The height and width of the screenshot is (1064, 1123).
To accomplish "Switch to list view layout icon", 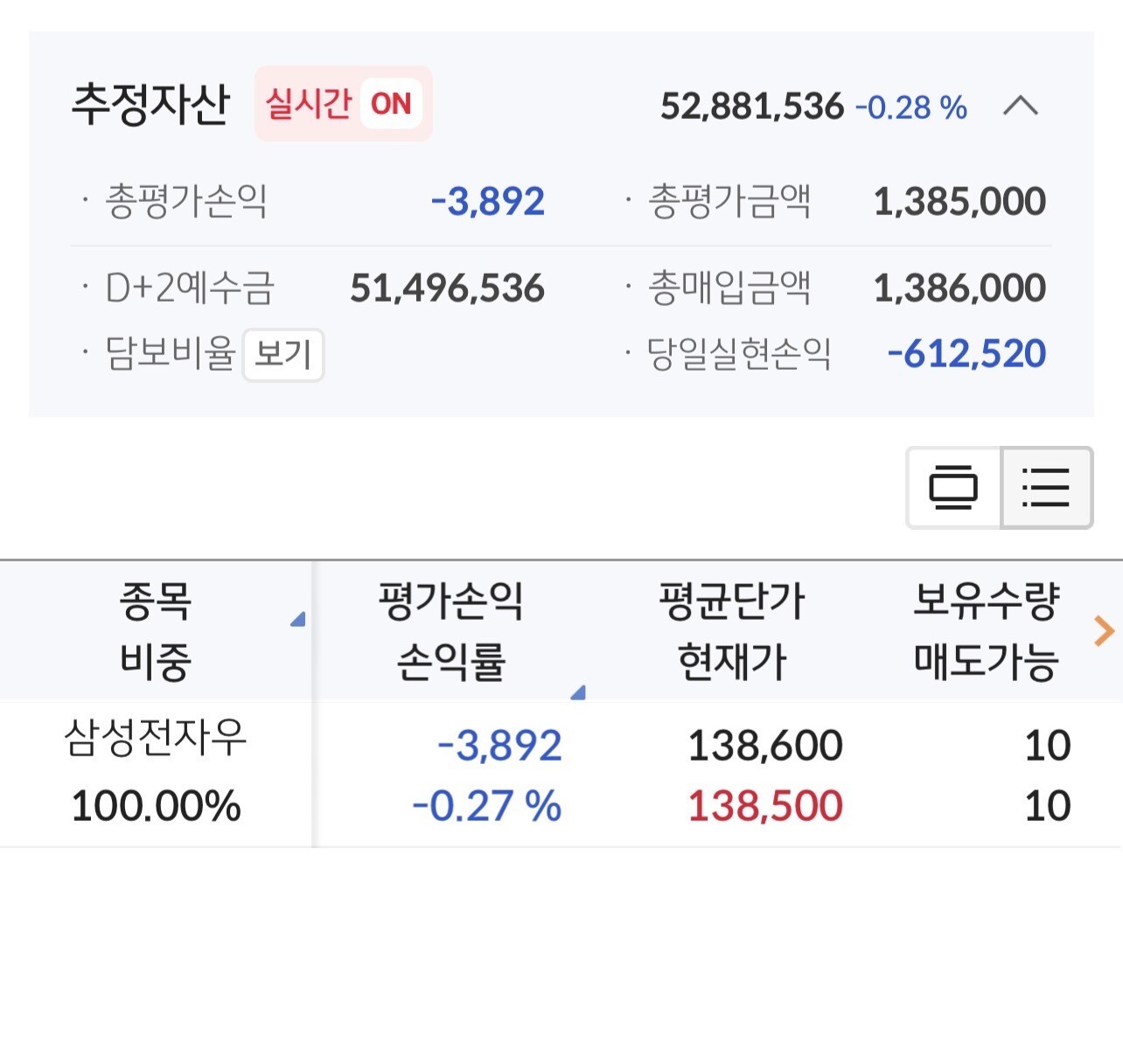I will click(x=1046, y=488).
